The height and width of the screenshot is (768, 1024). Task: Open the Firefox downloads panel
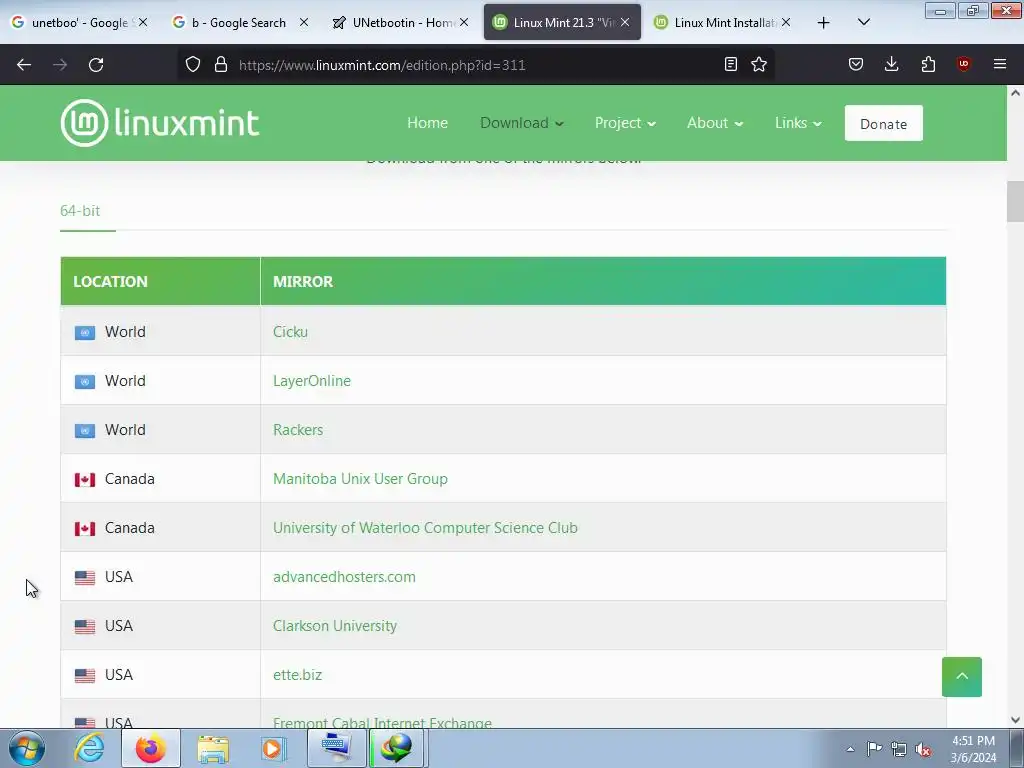[891, 64]
